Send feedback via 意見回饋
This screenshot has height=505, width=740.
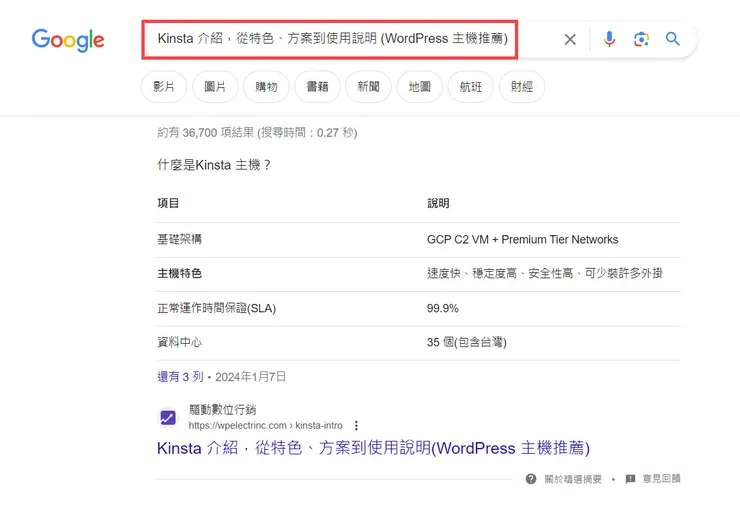click(661, 479)
